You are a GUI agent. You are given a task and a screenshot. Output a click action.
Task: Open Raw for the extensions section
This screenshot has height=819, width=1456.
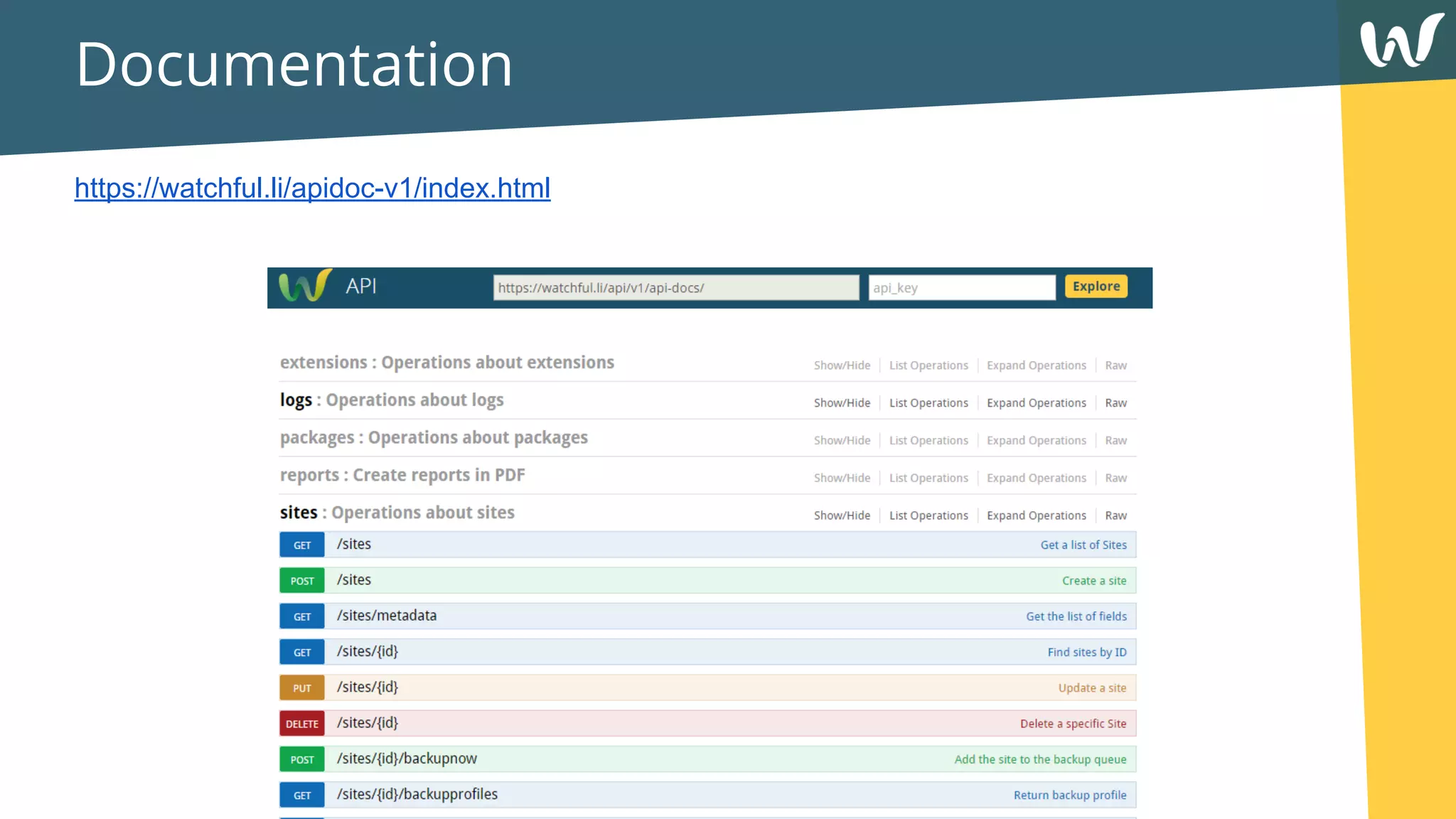pos(1115,365)
